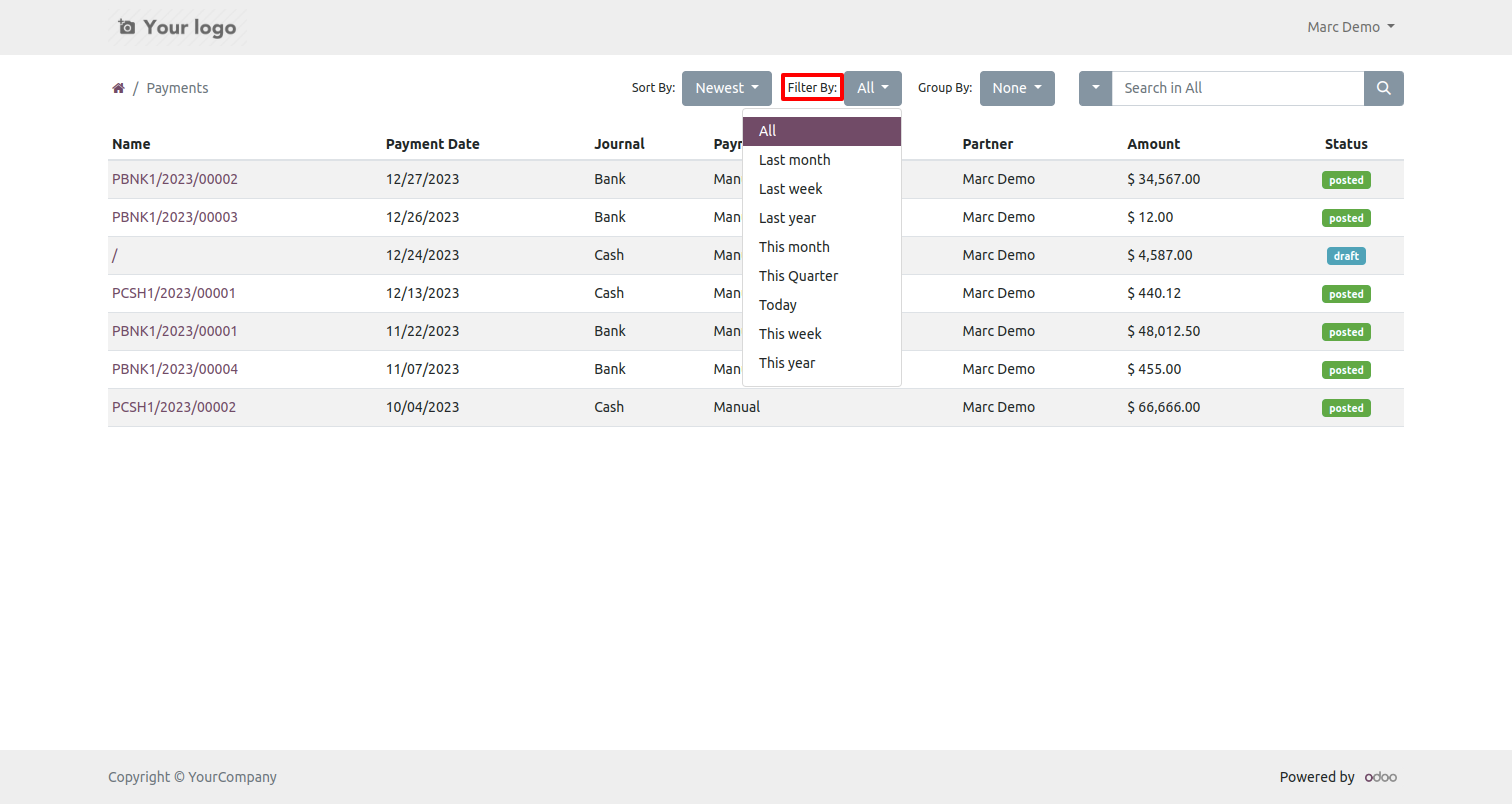Select This Quarter filter

pyautogui.click(x=822, y=276)
